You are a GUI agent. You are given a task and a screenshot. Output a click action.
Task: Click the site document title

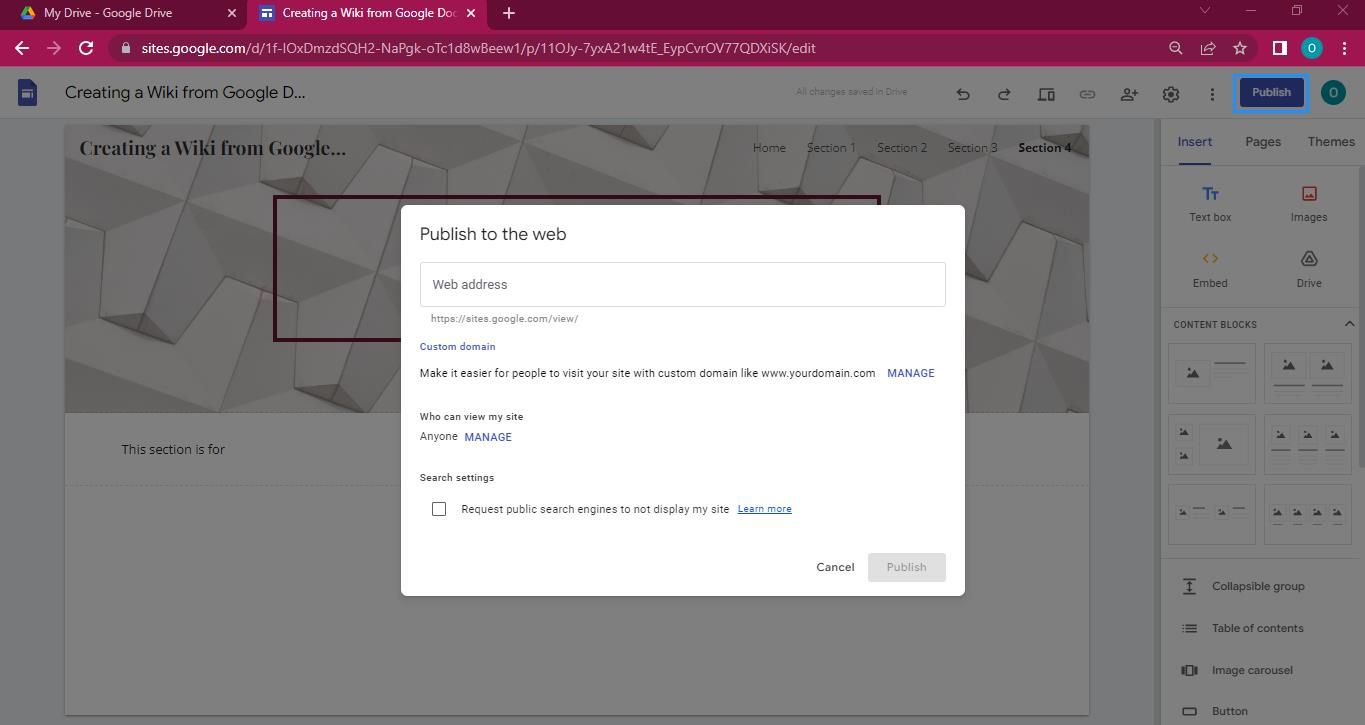point(185,93)
